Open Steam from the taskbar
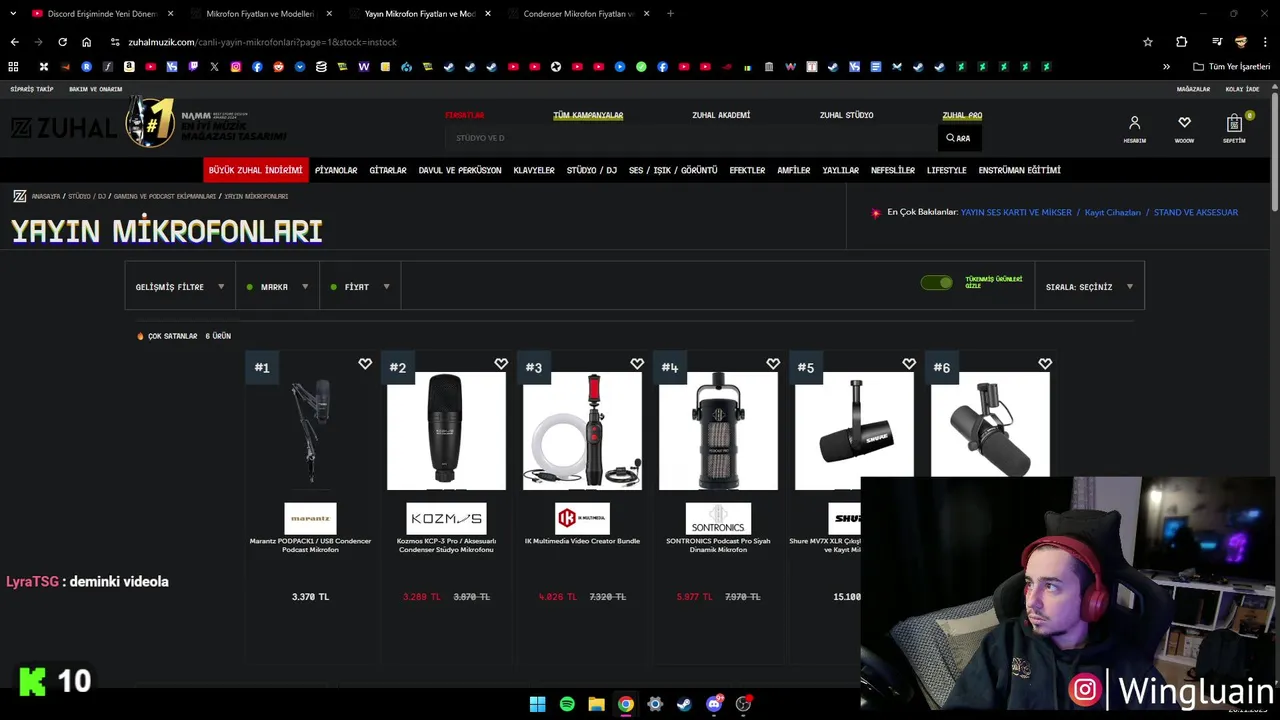Image resolution: width=1280 pixels, height=720 pixels. pos(684,704)
